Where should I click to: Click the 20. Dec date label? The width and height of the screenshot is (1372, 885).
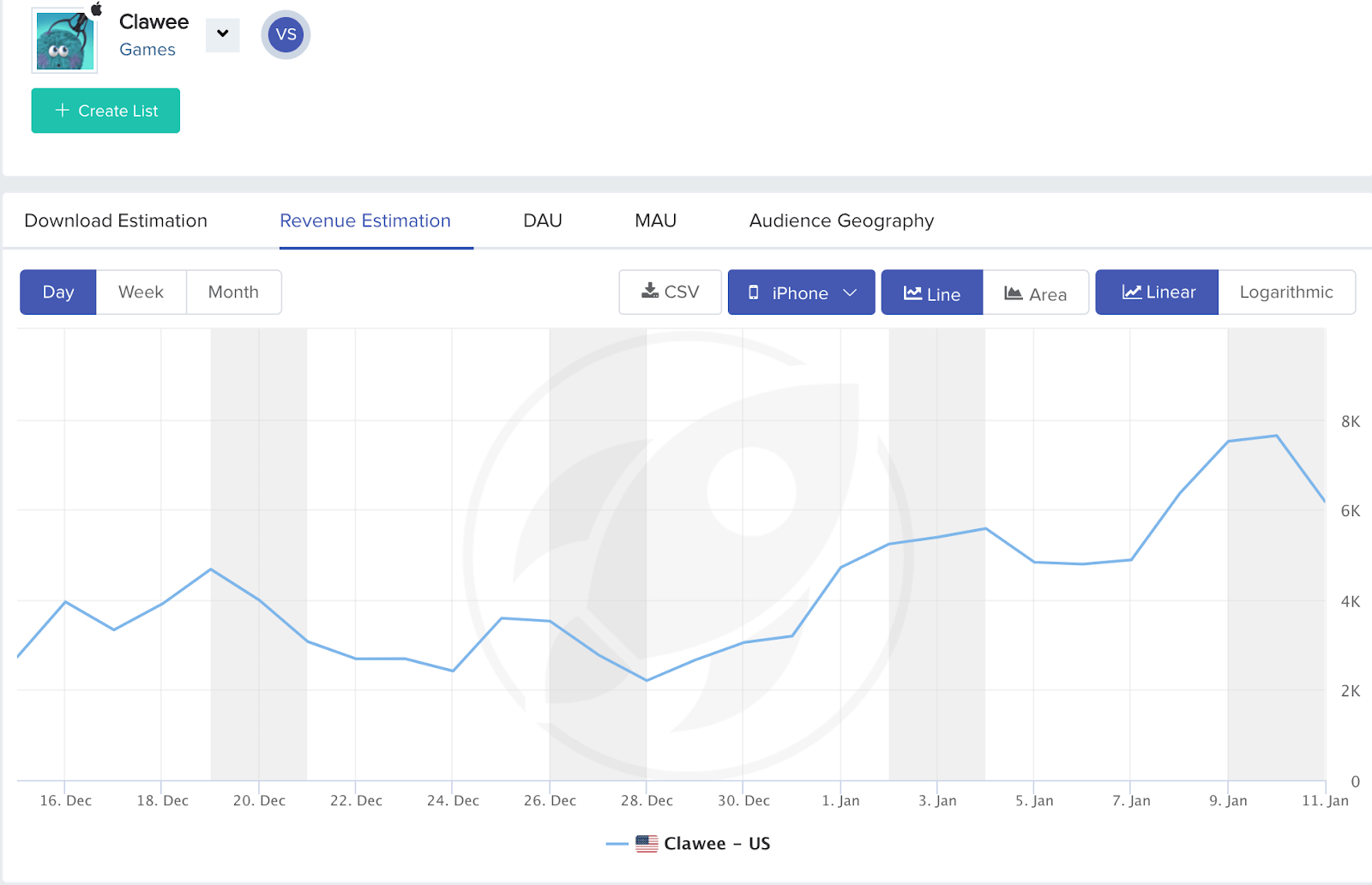click(260, 801)
